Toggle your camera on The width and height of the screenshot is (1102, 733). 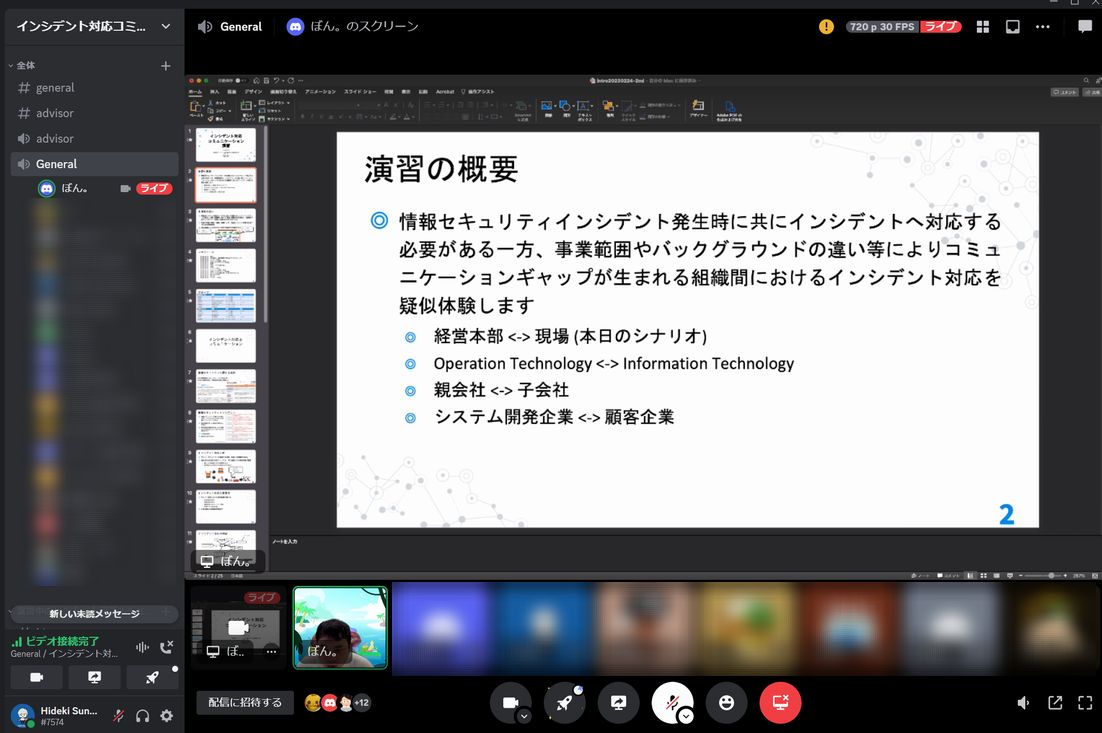click(509, 700)
